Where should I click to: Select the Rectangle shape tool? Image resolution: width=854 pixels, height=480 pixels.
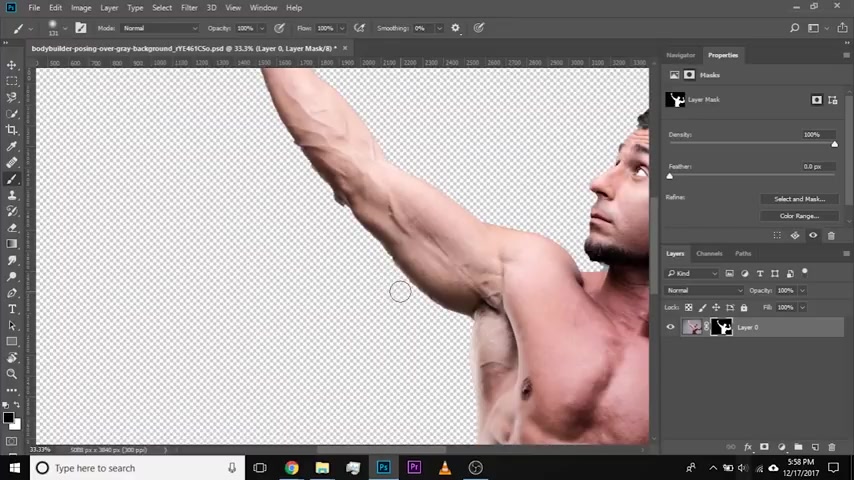click(x=11, y=342)
